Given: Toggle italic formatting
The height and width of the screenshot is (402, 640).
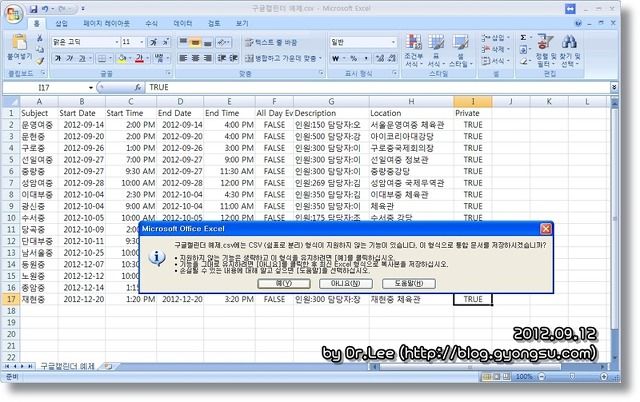Looking at the screenshot, I should coord(70,59).
